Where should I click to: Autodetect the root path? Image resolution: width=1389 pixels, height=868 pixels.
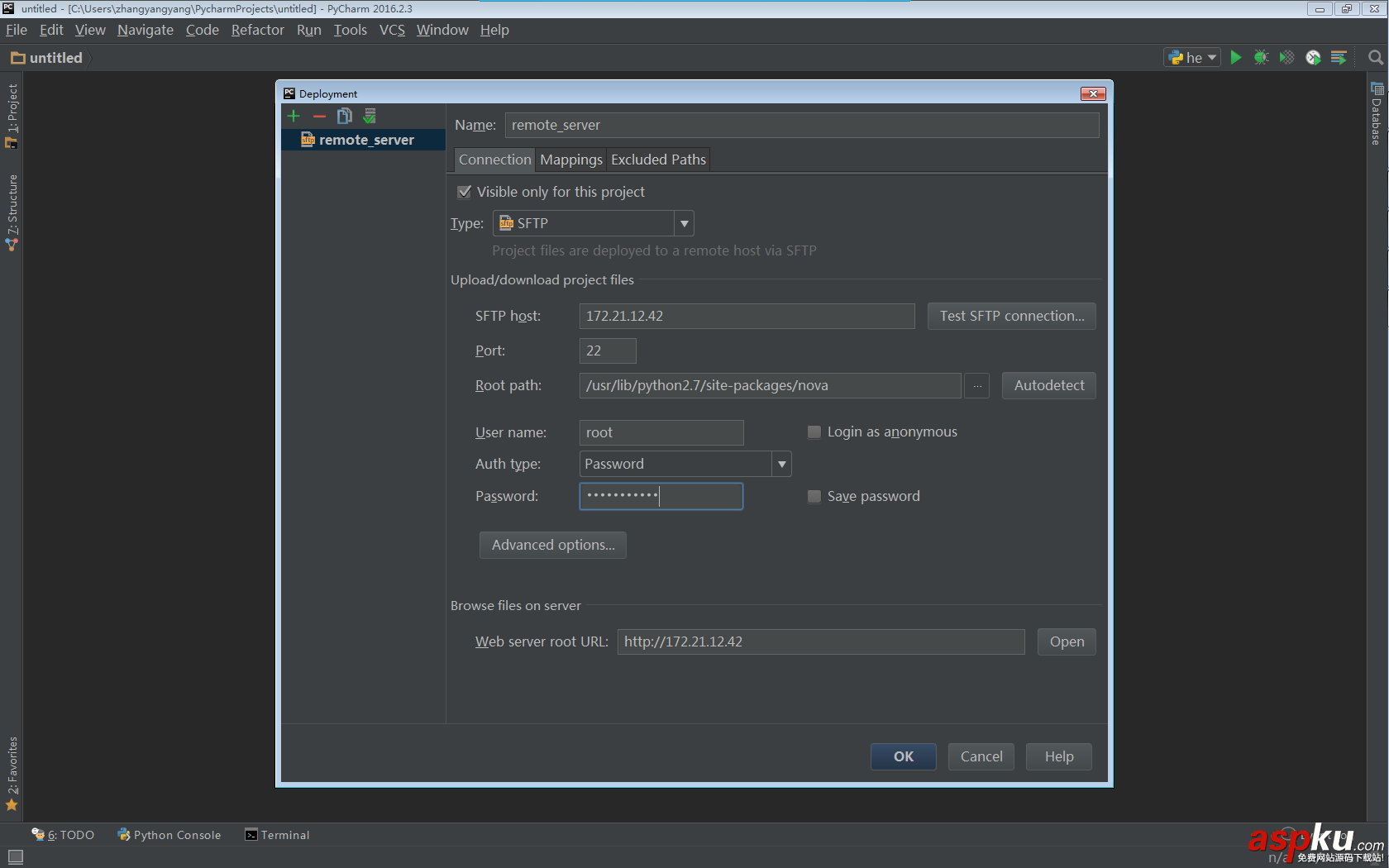click(1048, 385)
